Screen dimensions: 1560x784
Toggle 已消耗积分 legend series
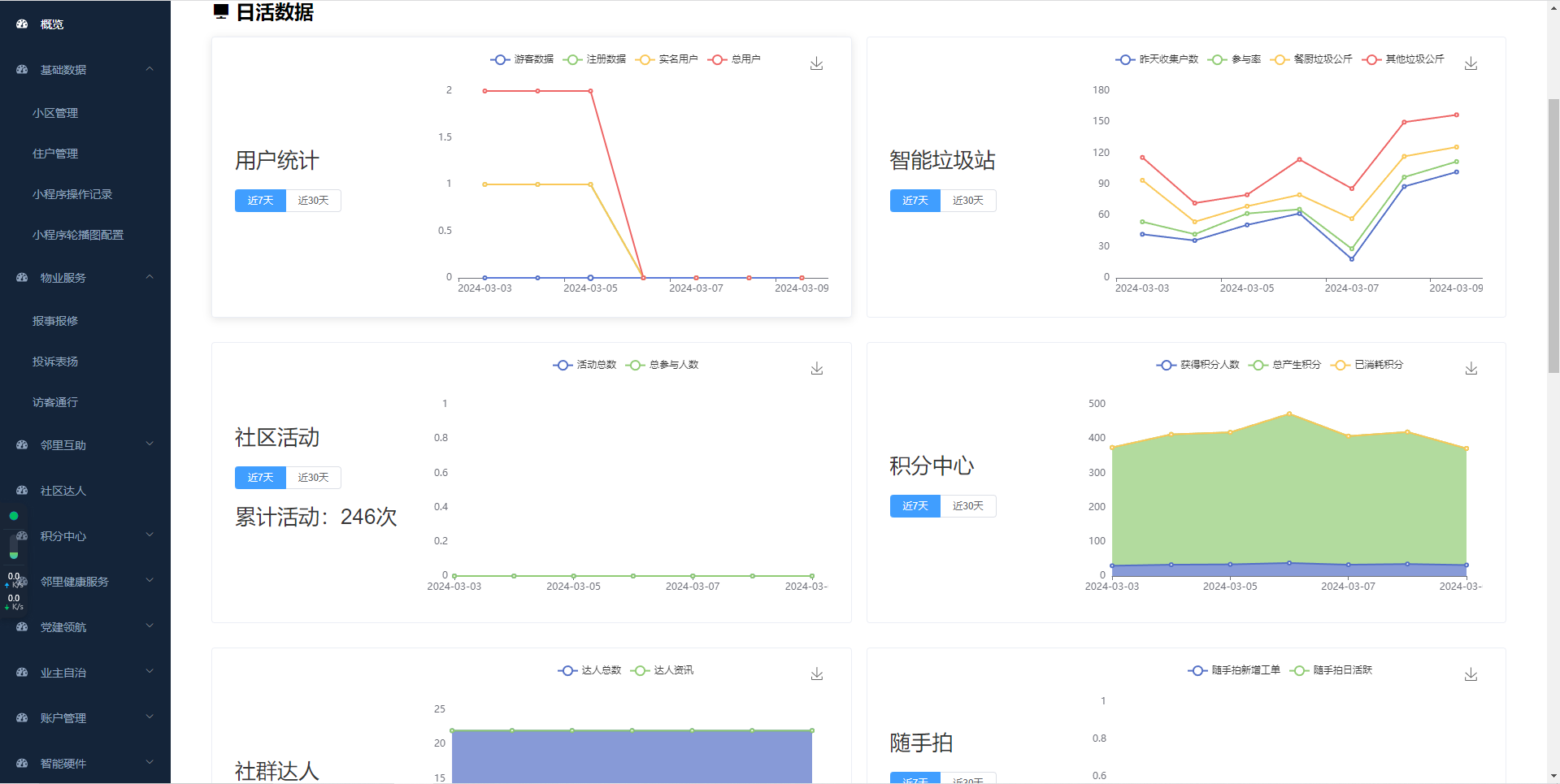click(1367, 365)
